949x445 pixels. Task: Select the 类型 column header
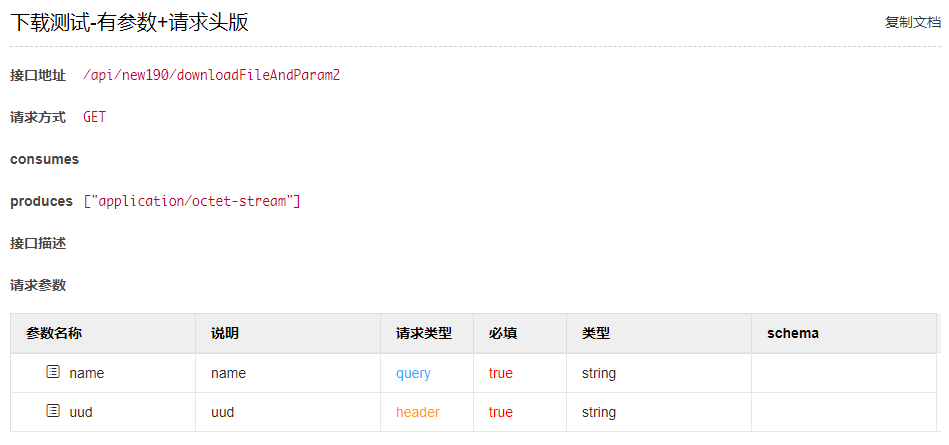pyautogui.click(x=596, y=333)
